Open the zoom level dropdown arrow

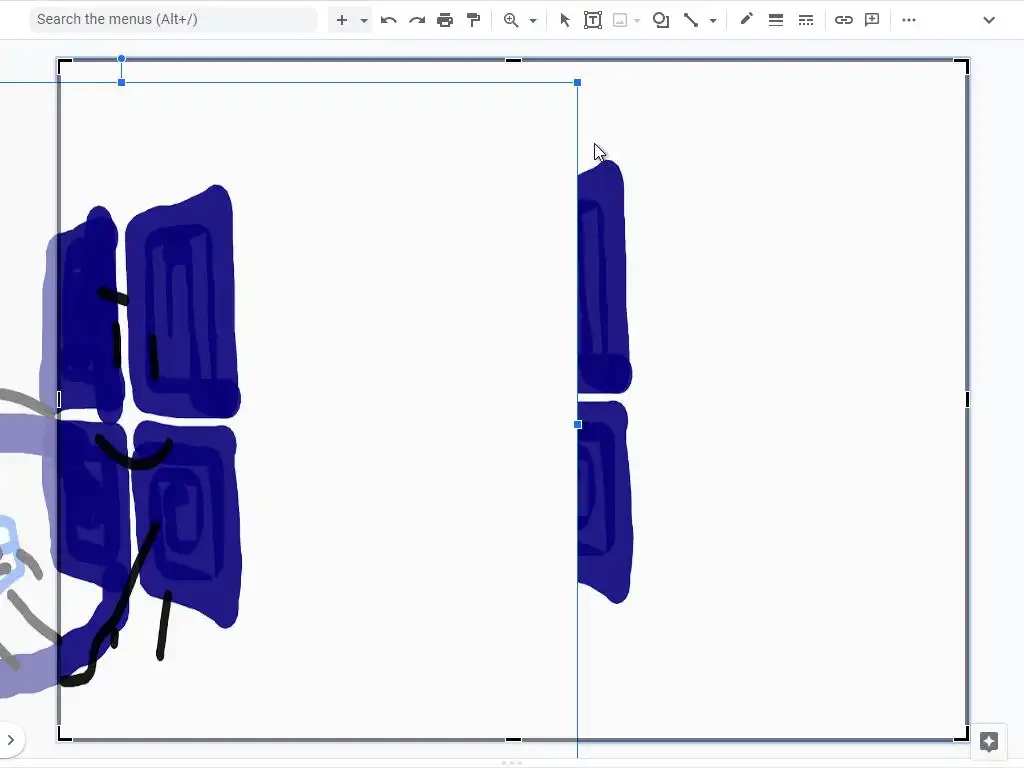[x=533, y=20]
